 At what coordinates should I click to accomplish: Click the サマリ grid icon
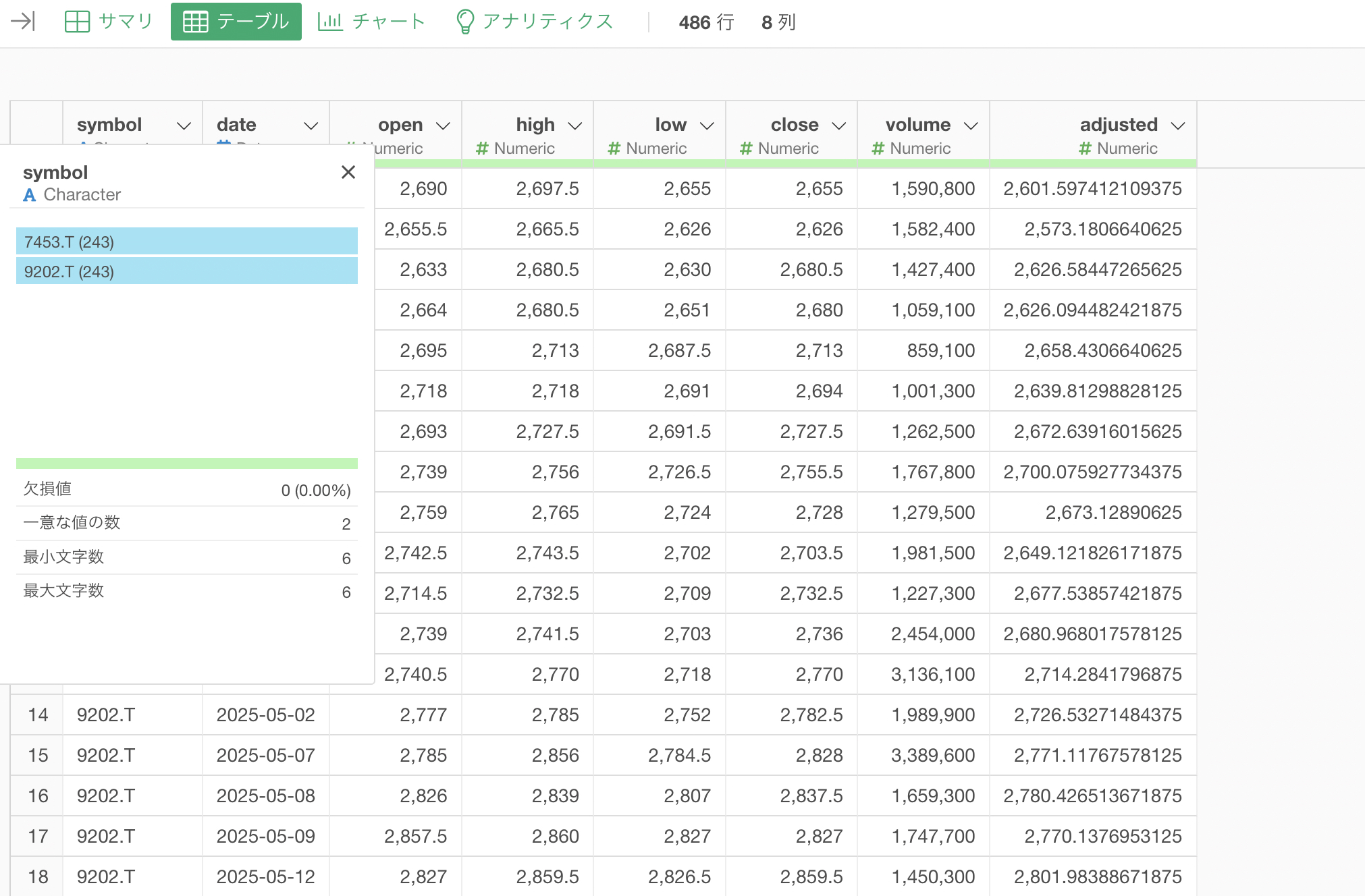pos(77,22)
